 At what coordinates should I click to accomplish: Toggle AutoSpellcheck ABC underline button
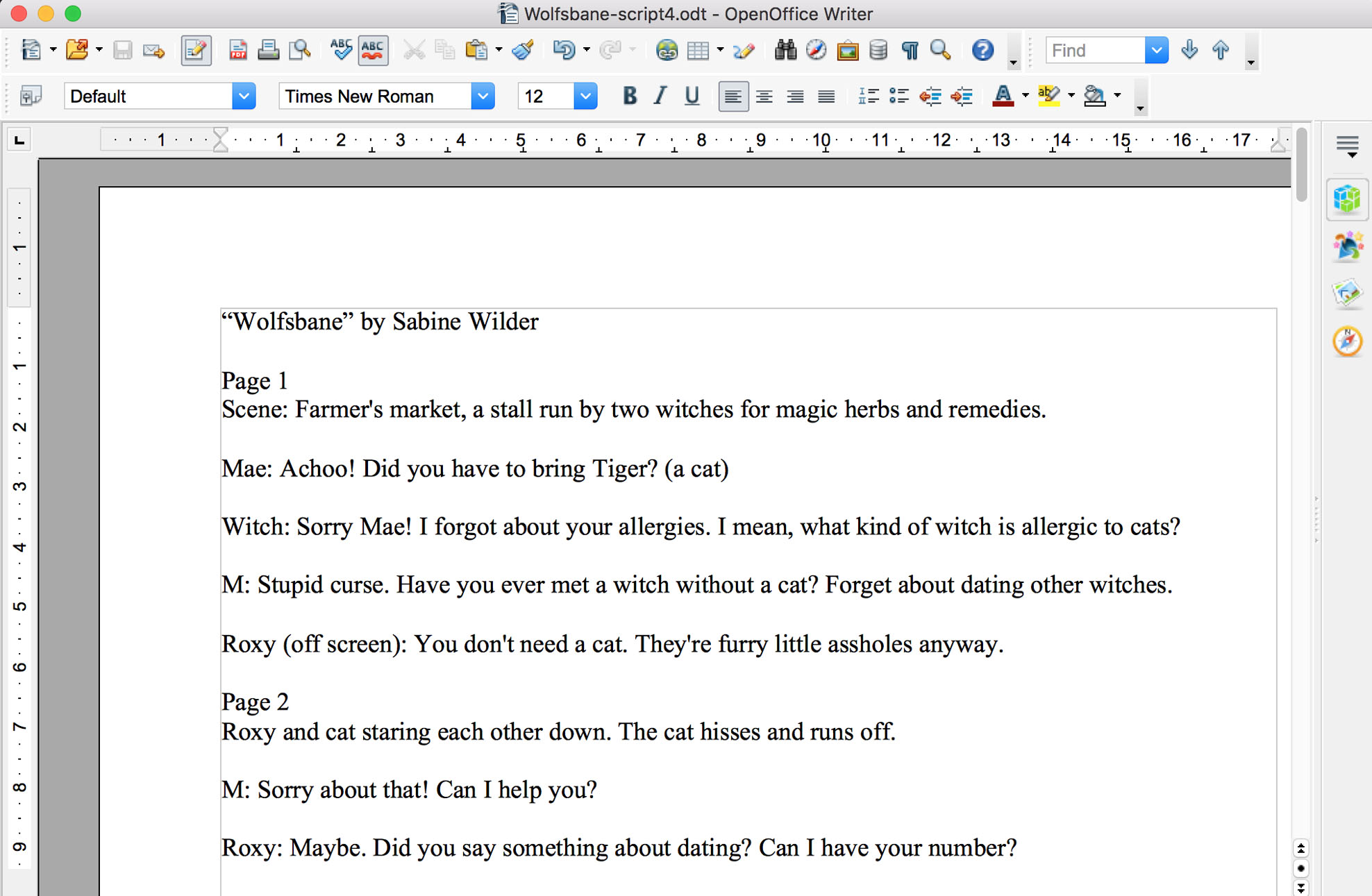tap(373, 50)
